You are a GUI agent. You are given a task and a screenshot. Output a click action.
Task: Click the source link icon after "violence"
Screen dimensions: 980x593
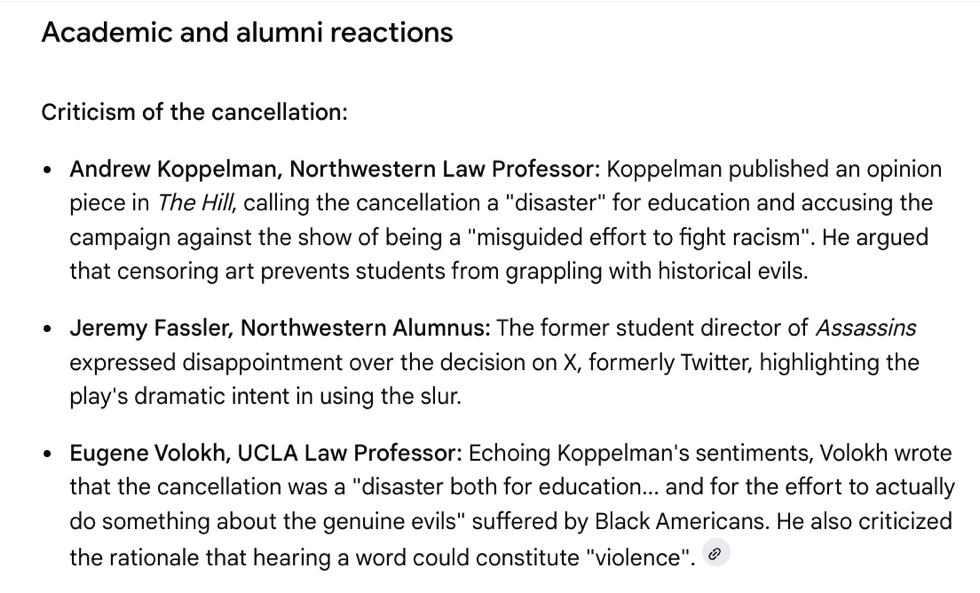[x=716, y=555]
